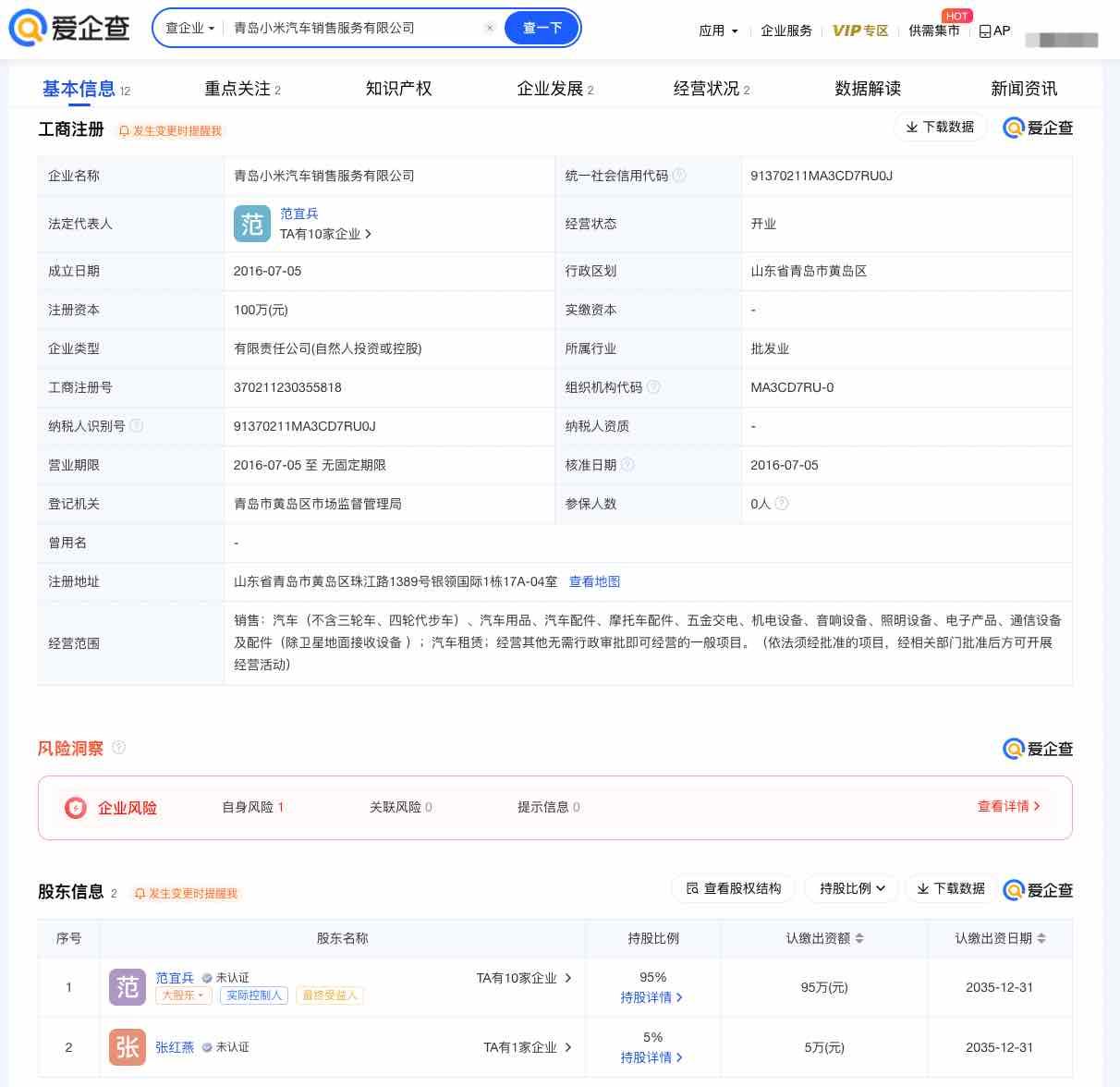Viewport: 1120px width, 1087px height.
Task: Open the 查看地图 link
Action: pyautogui.click(x=594, y=581)
